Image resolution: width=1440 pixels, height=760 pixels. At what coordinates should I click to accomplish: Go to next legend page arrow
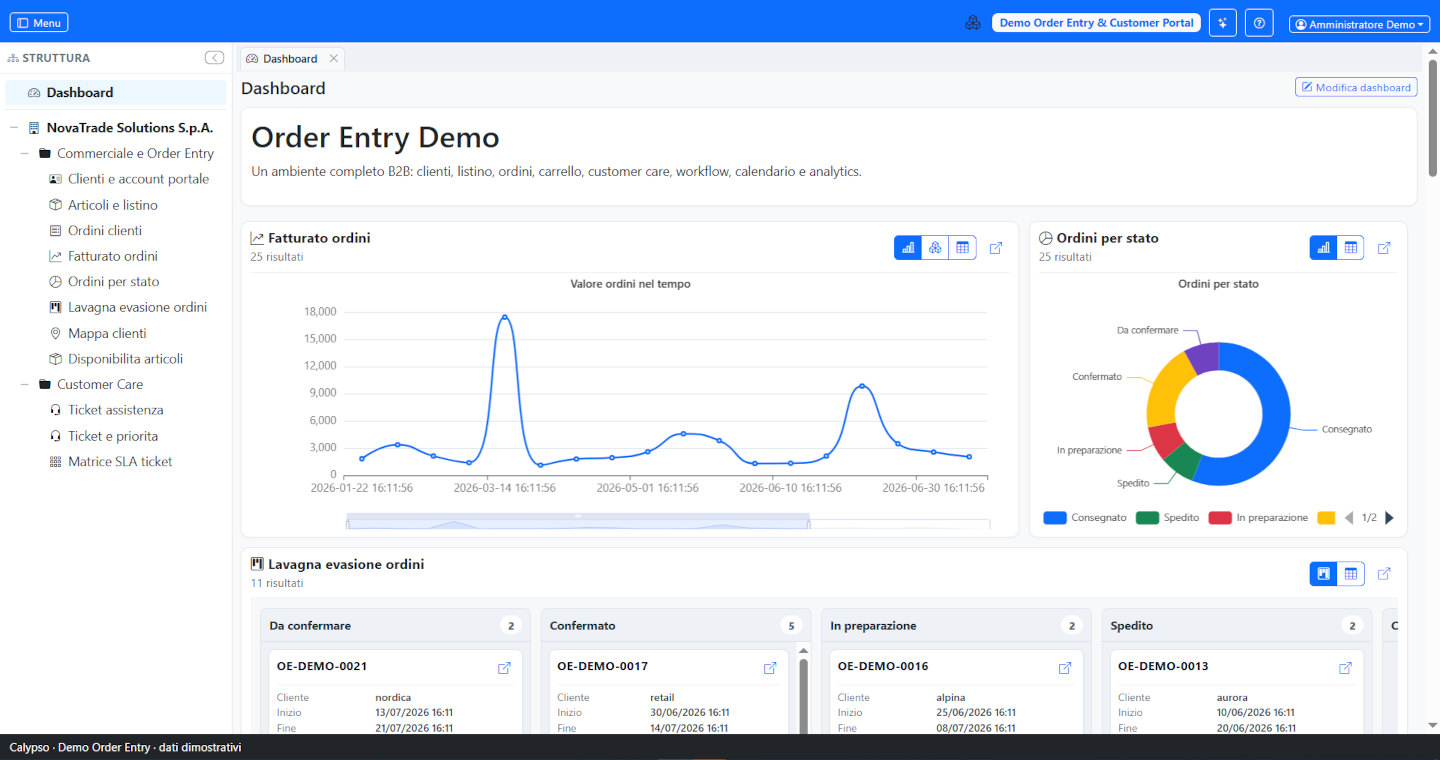[x=1389, y=518]
